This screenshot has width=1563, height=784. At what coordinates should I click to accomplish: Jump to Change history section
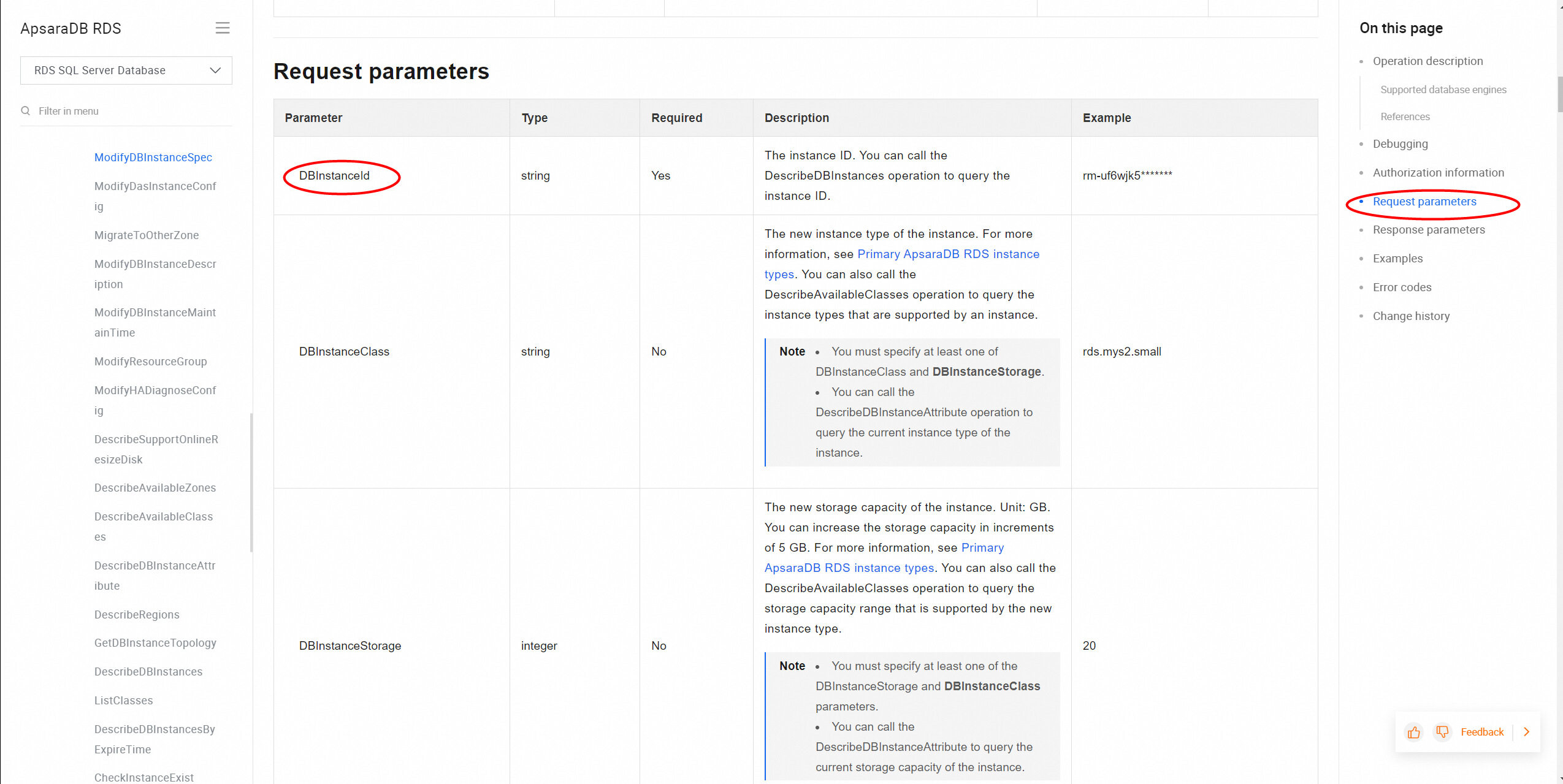1410,316
